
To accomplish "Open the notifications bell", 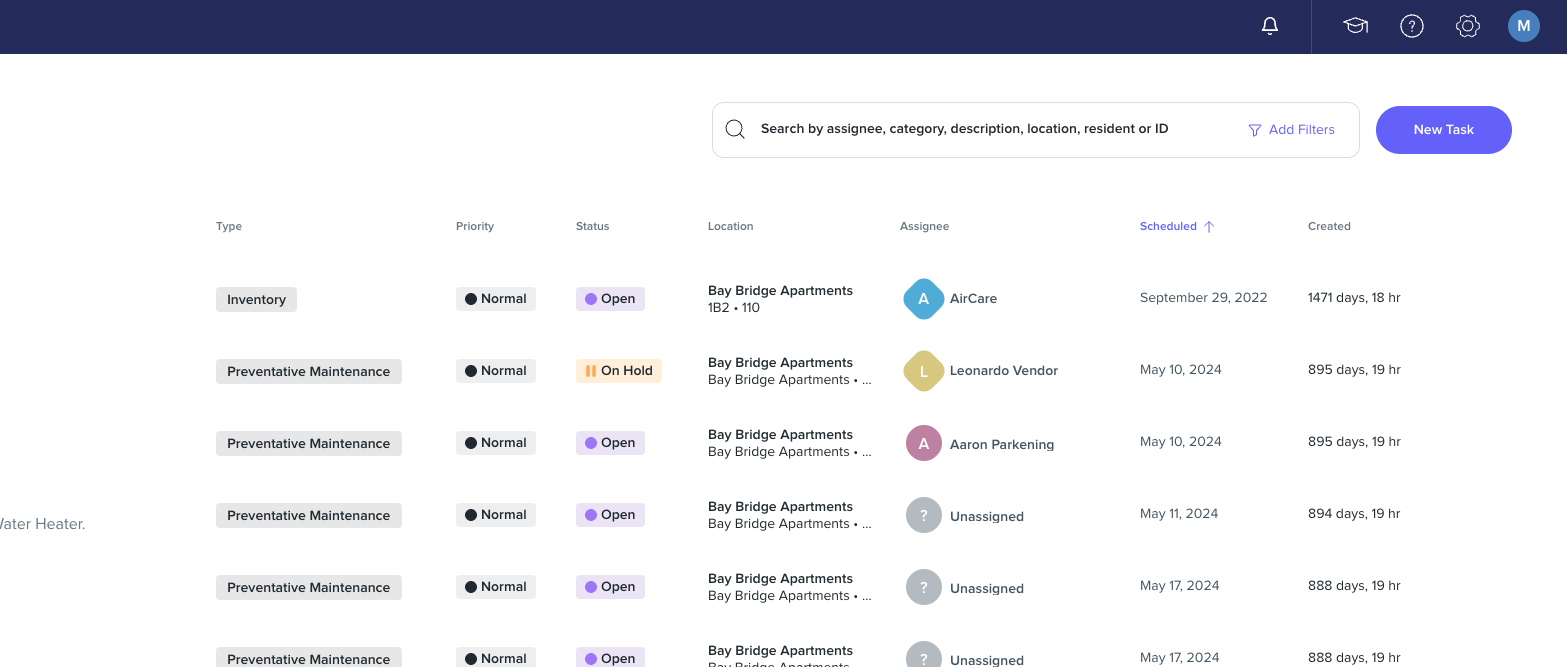I will (1270, 27).
